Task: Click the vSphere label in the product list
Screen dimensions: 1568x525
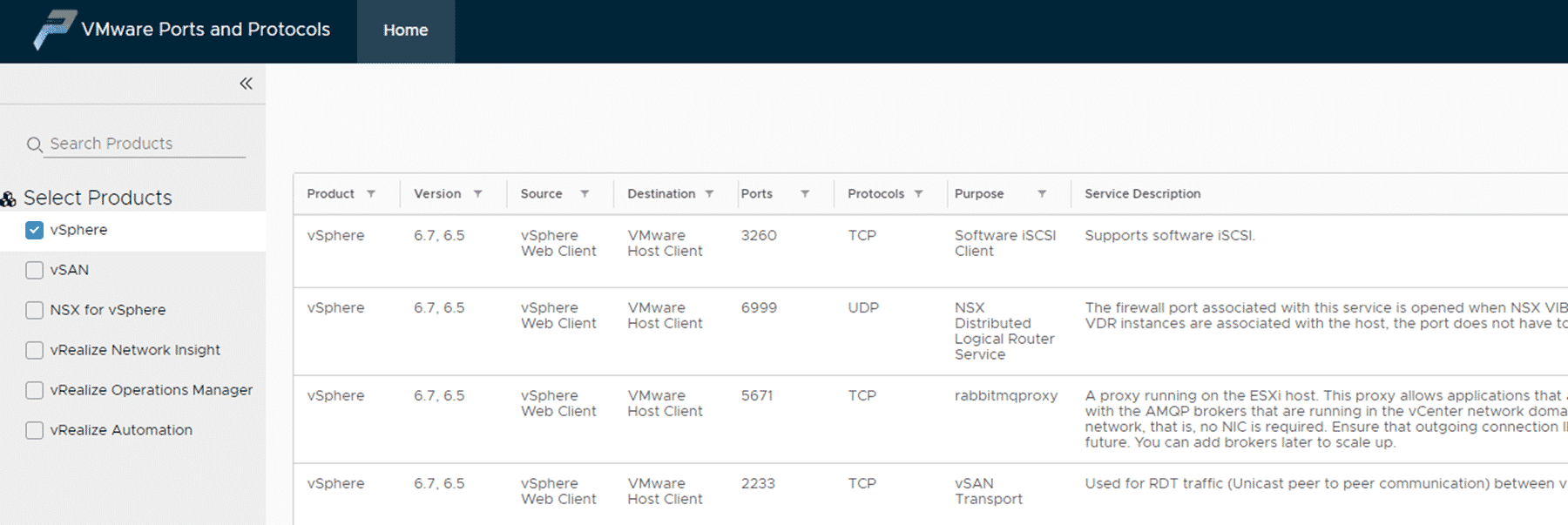Action: coord(78,230)
